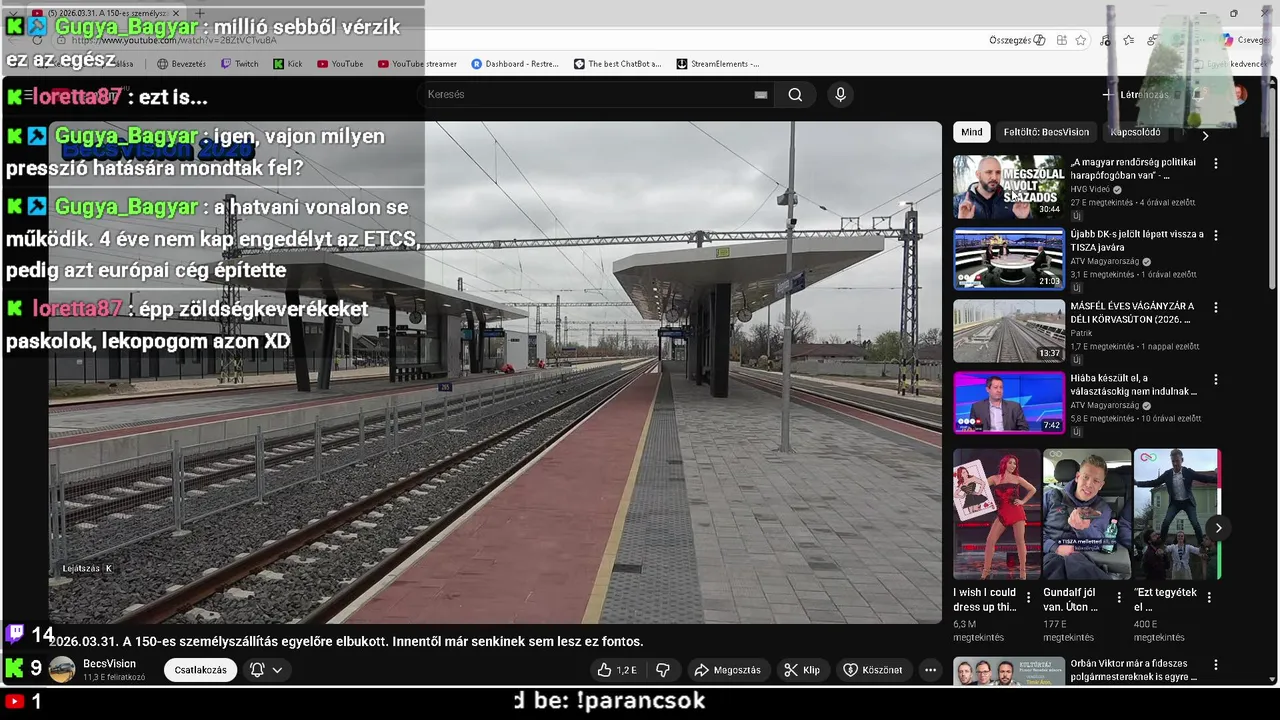
Task: Click the Összegzés summary button in address bar
Action: (1017, 40)
